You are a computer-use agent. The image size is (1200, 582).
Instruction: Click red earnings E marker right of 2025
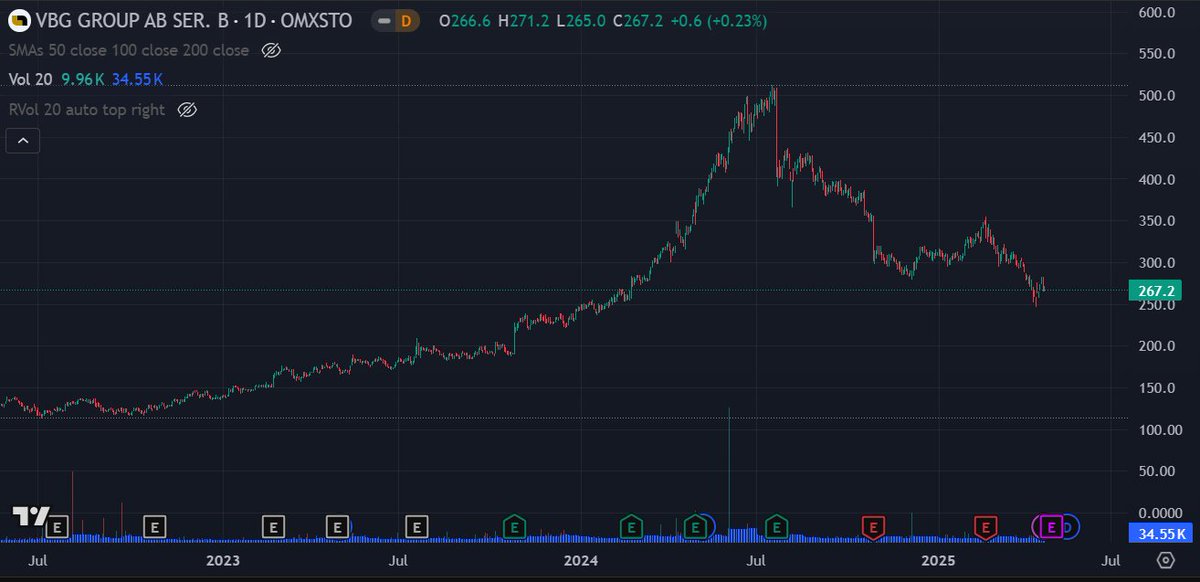tap(987, 526)
